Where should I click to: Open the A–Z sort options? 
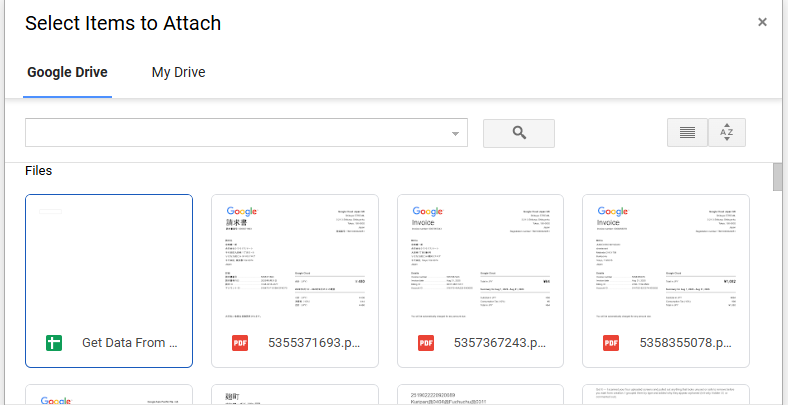click(727, 133)
